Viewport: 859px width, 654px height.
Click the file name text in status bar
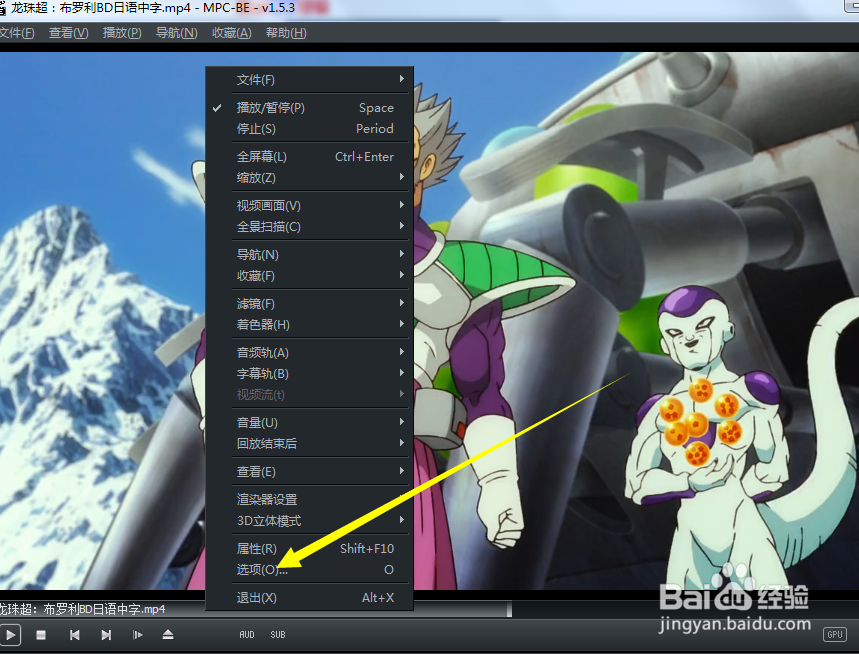[82, 609]
